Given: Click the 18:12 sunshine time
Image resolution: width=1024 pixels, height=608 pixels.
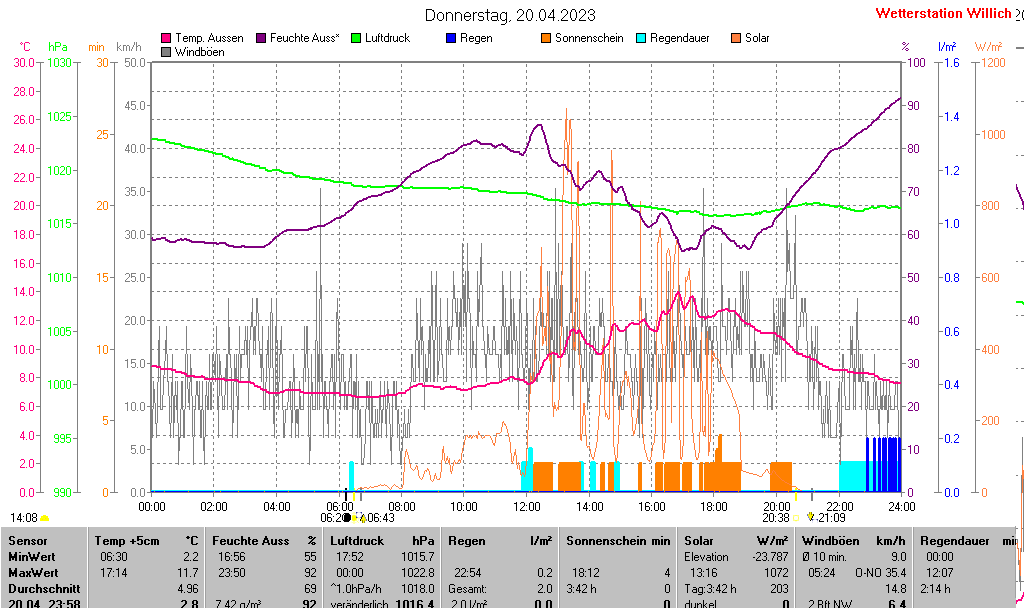Looking at the screenshot, I should coord(586,573).
